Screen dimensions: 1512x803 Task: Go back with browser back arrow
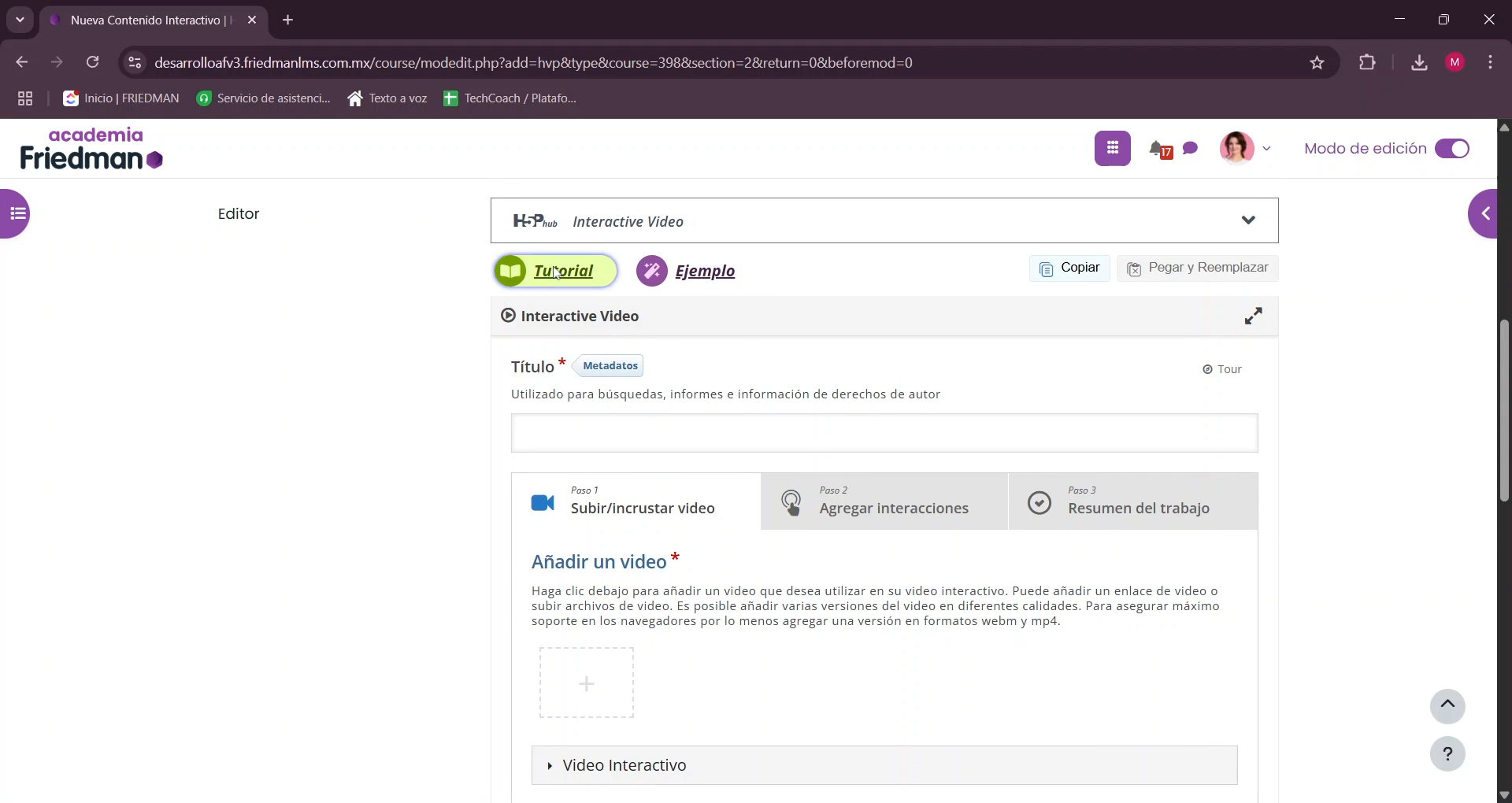(x=21, y=62)
